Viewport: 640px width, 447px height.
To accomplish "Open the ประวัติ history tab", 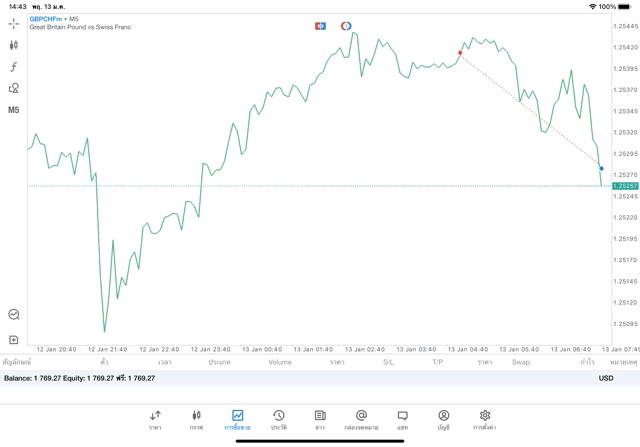I will (x=278, y=419).
